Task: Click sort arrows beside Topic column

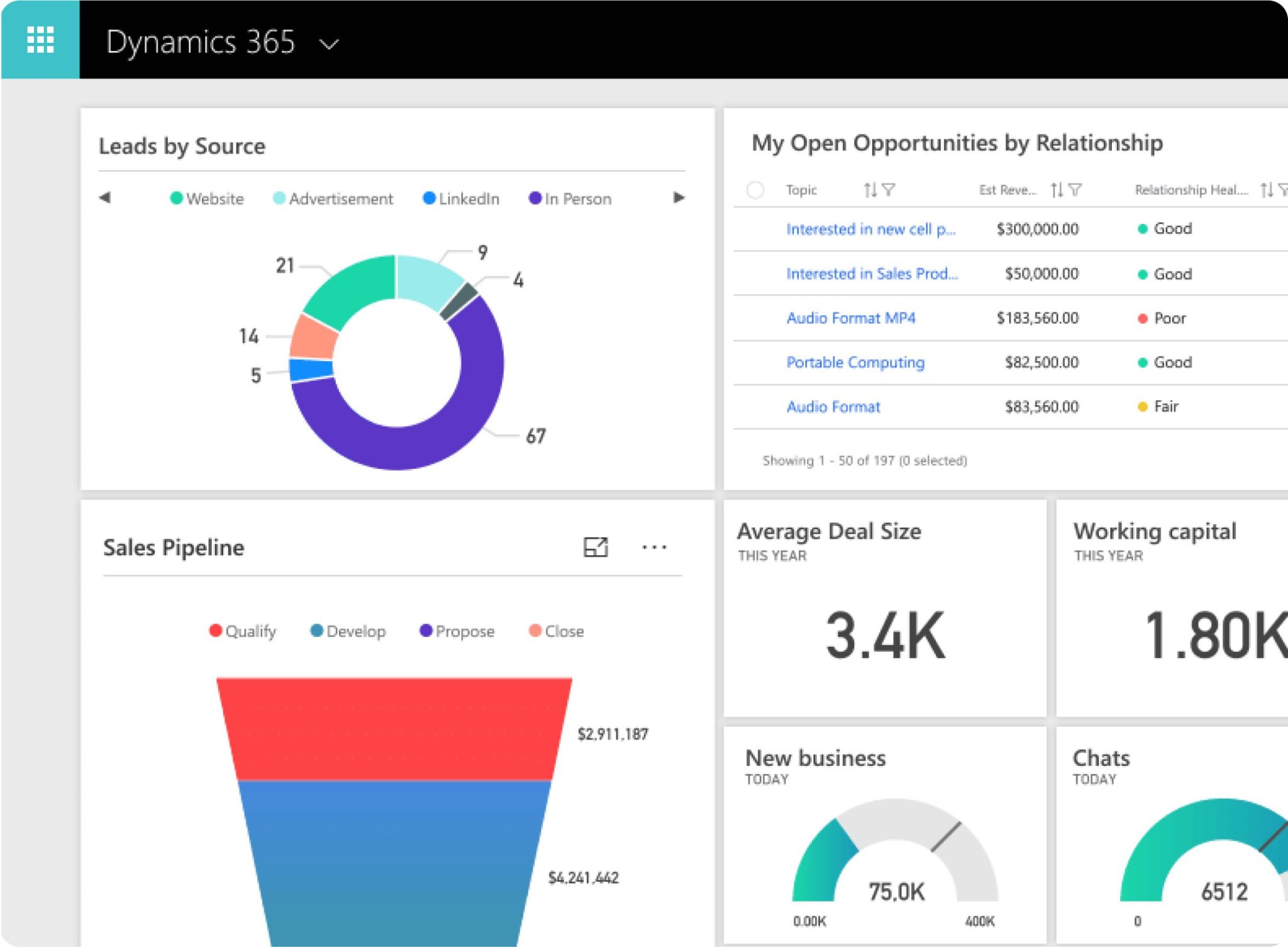Action: [x=870, y=189]
